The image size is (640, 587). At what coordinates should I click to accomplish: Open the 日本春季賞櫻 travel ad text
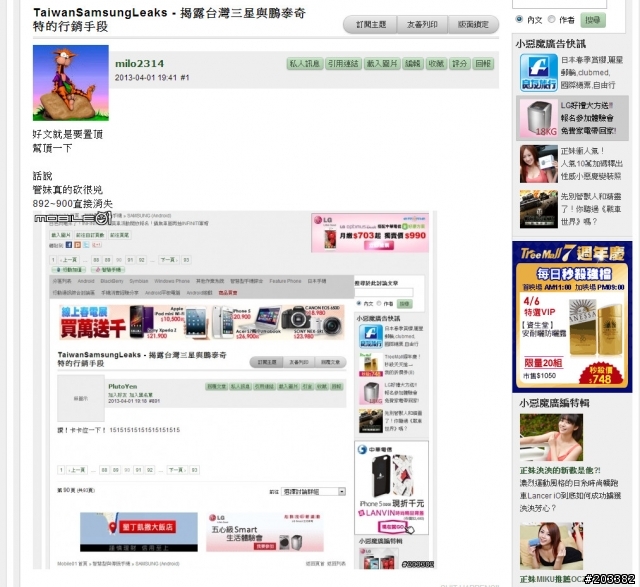pos(591,73)
